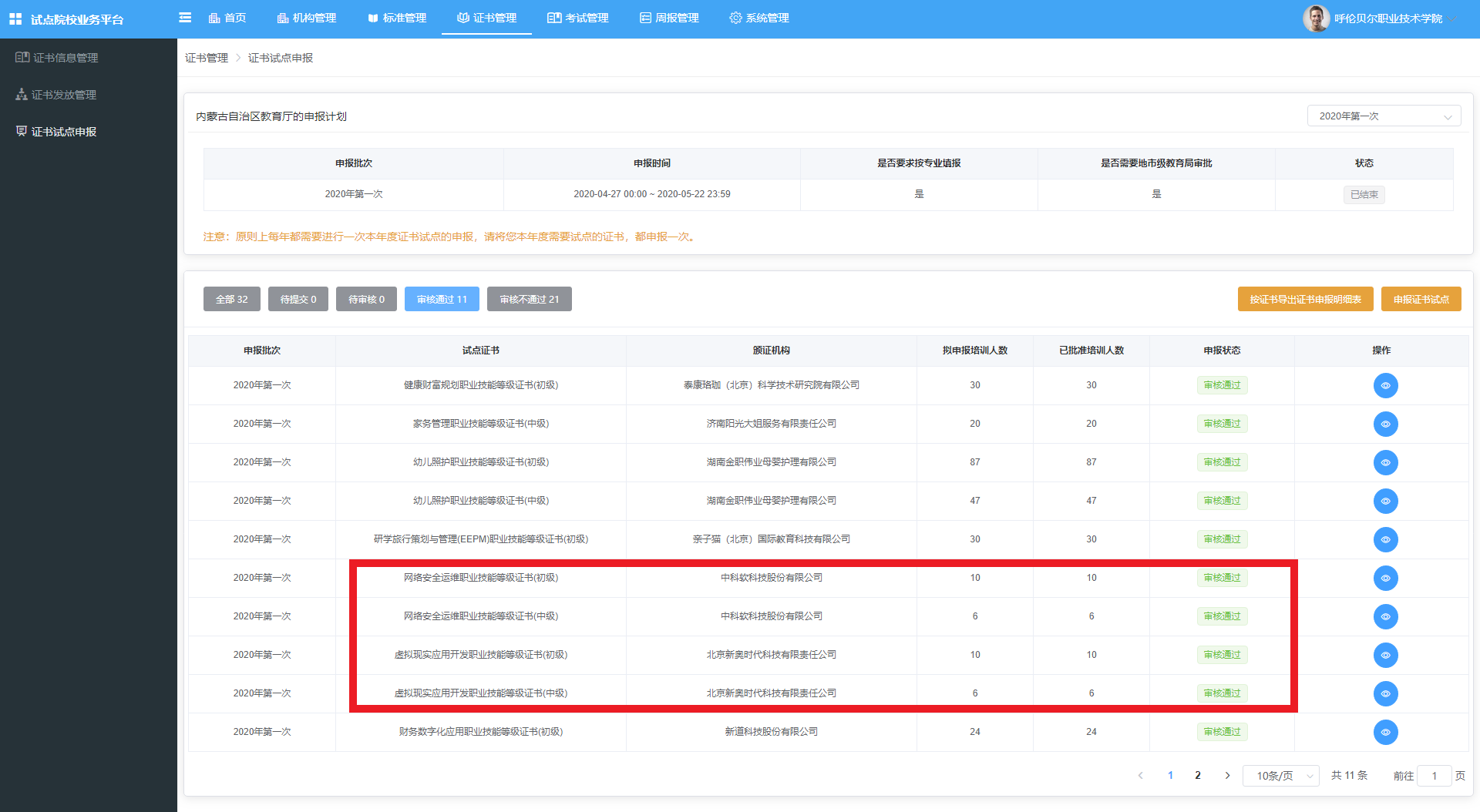Open the 2020年第一次 batch dropdown
The image size is (1480, 812).
(1384, 116)
